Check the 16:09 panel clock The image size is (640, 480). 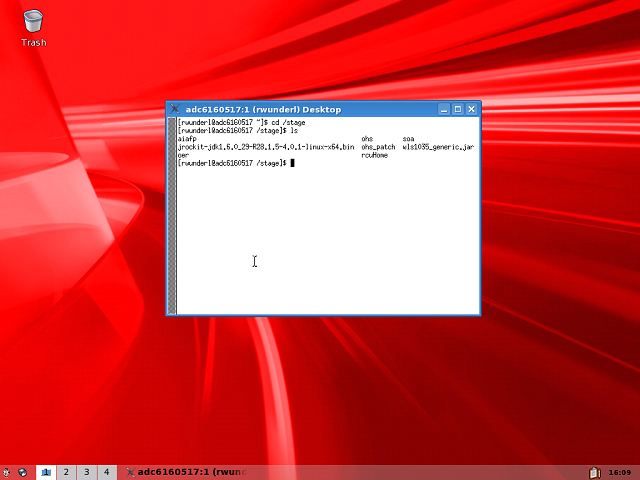point(620,473)
